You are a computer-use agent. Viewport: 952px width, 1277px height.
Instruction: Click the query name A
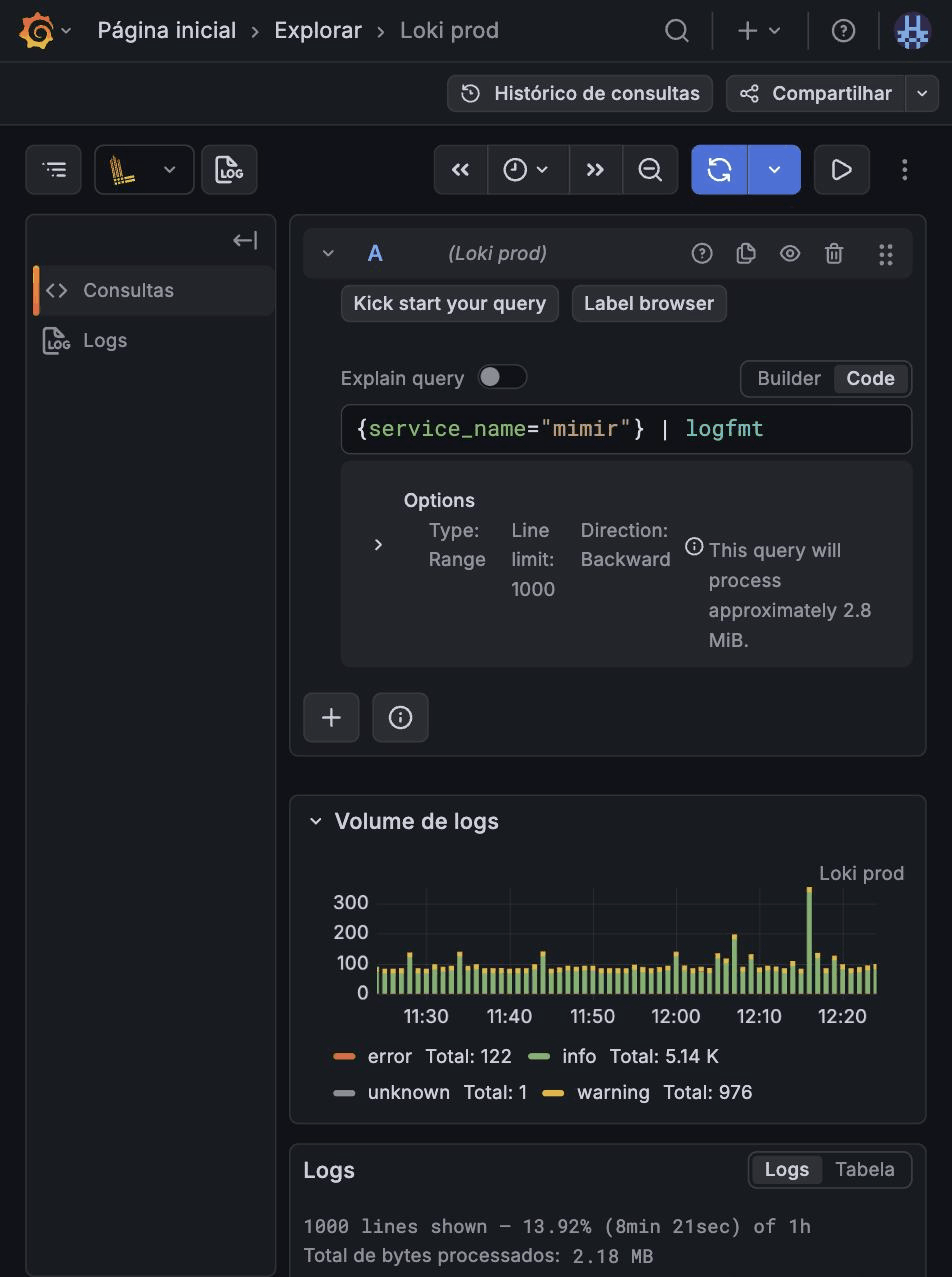click(x=375, y=254)
